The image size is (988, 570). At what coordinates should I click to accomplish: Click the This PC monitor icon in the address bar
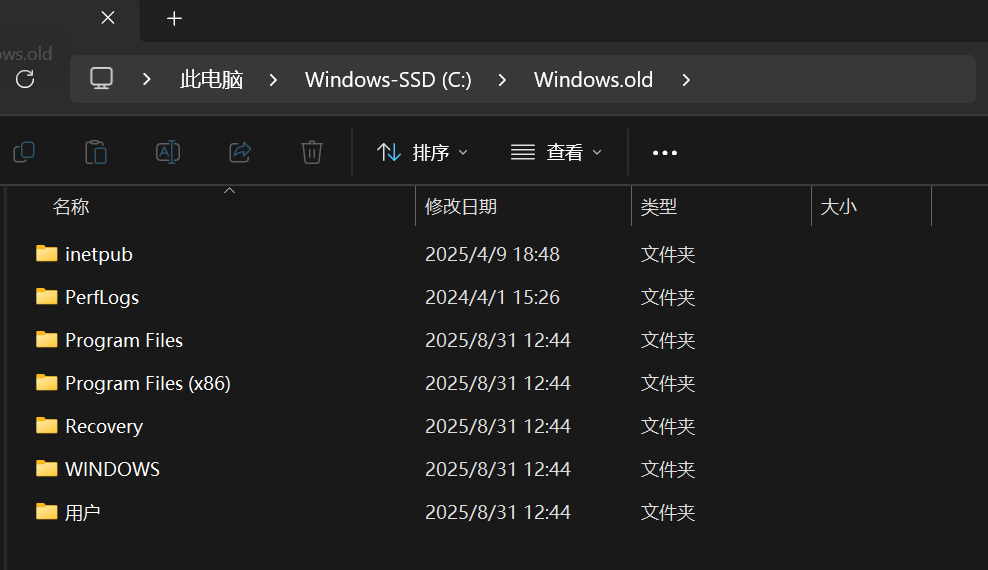[101, 79]
